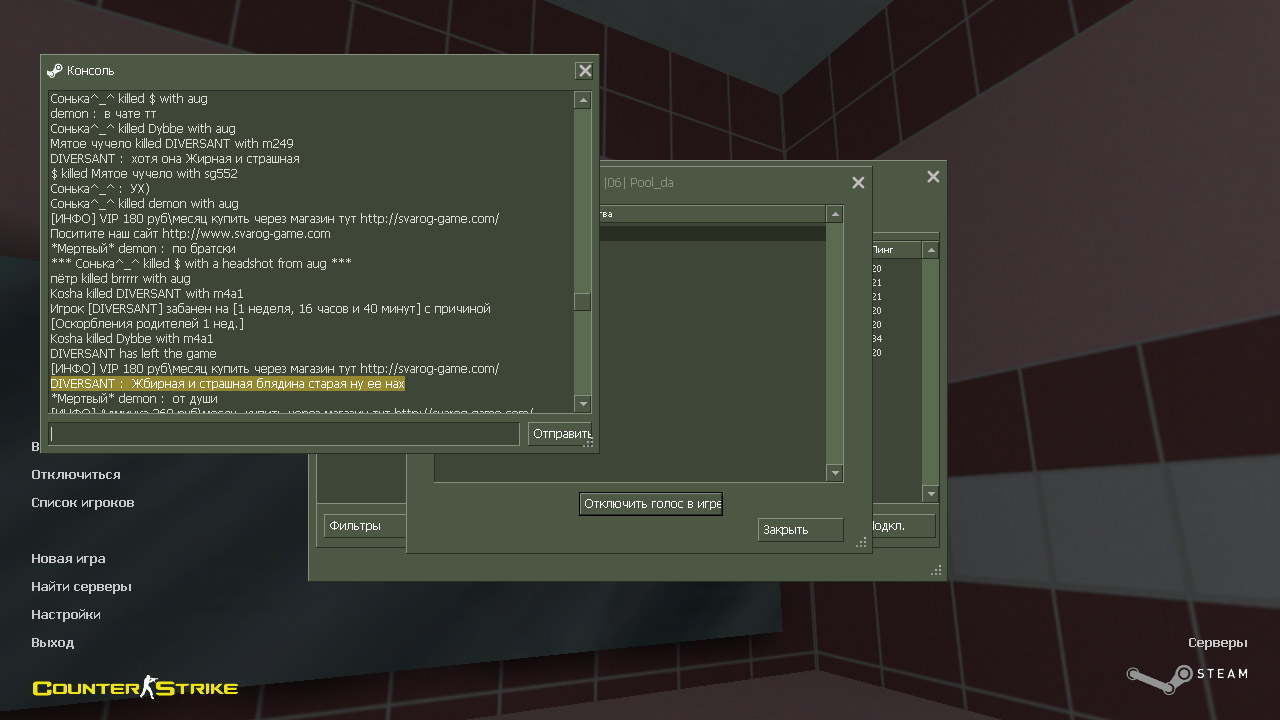
Task: Click the line 'DIVERSANT : хотя она Жирная и страшная'
Action: 175,159
